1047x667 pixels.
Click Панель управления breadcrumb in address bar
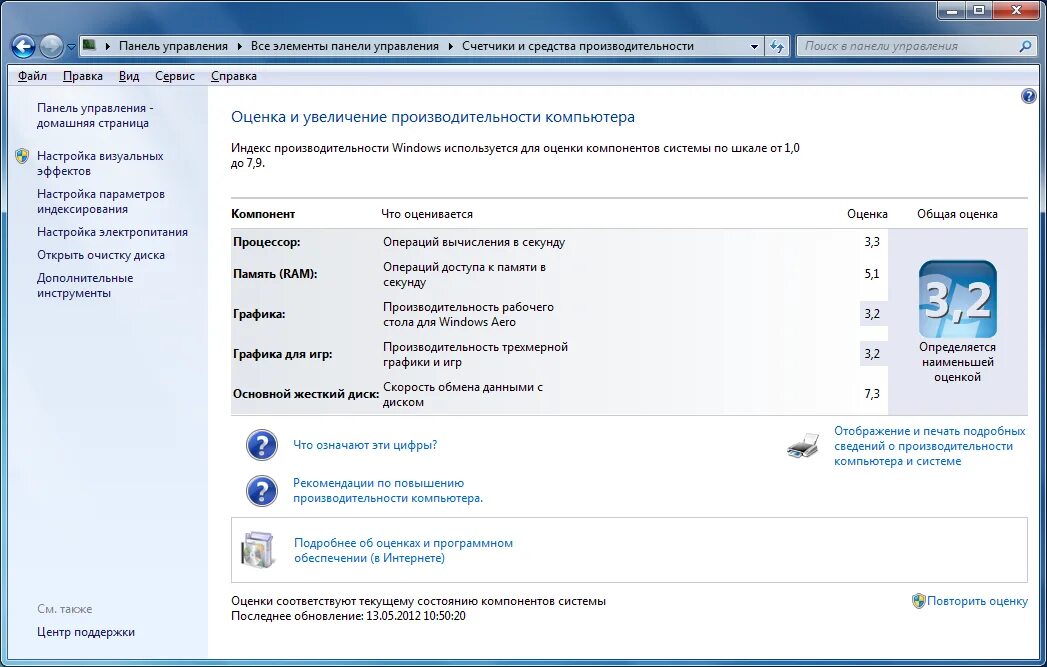[173, 46]
